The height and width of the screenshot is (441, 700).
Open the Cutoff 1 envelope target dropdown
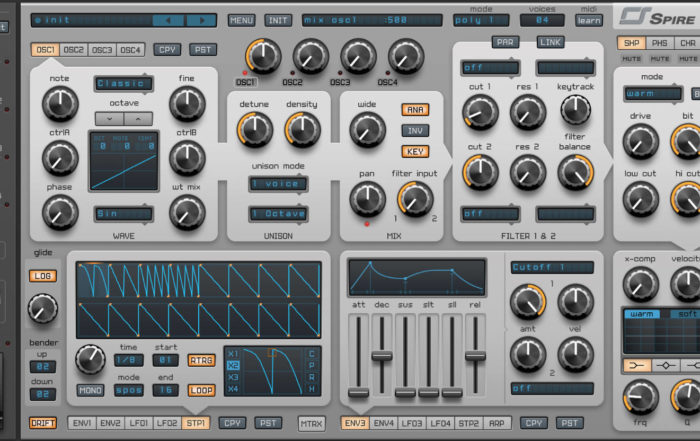(x=552, y=267)
